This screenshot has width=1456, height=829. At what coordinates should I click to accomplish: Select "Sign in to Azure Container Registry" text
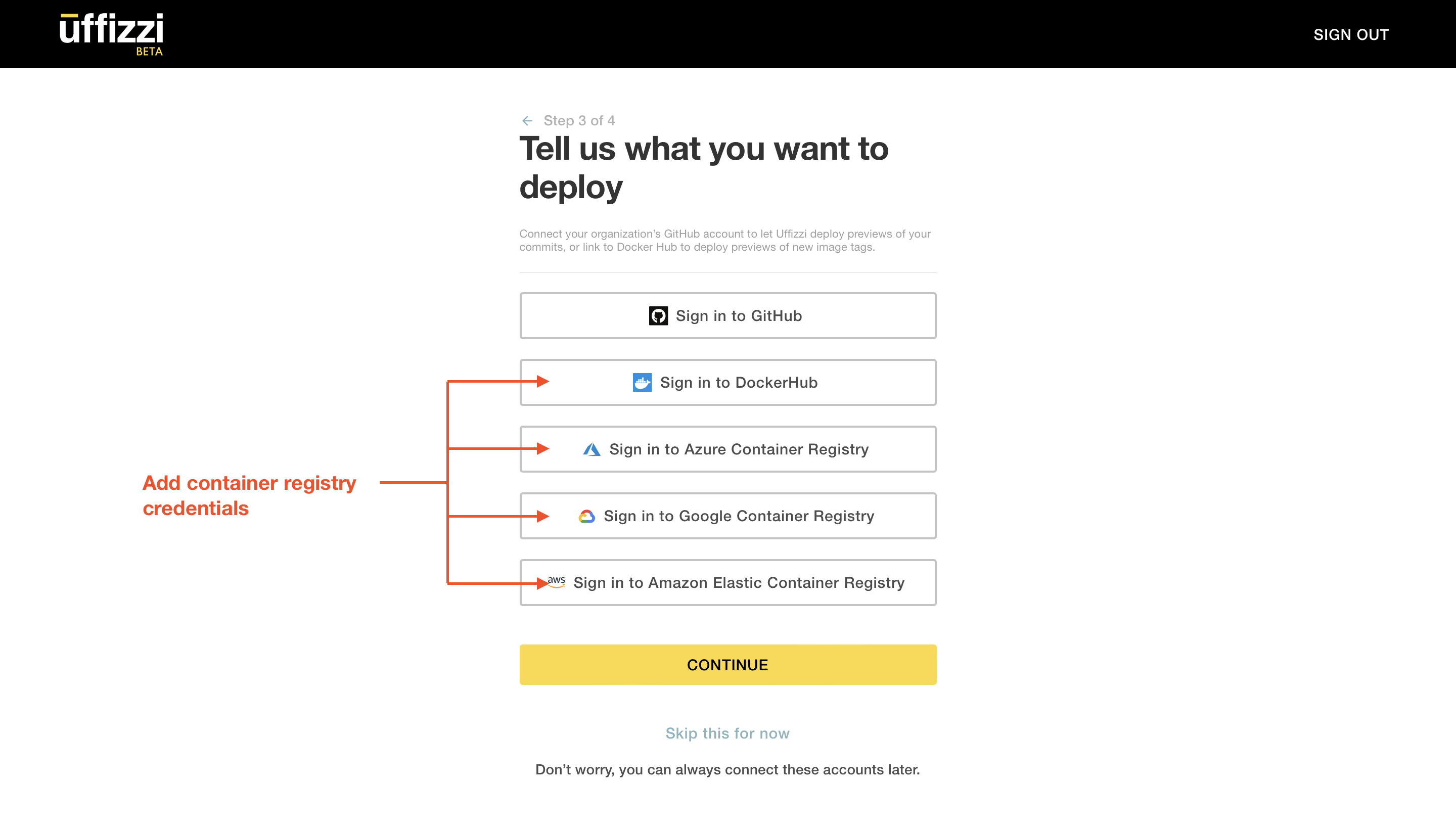[x=739, y=449]
